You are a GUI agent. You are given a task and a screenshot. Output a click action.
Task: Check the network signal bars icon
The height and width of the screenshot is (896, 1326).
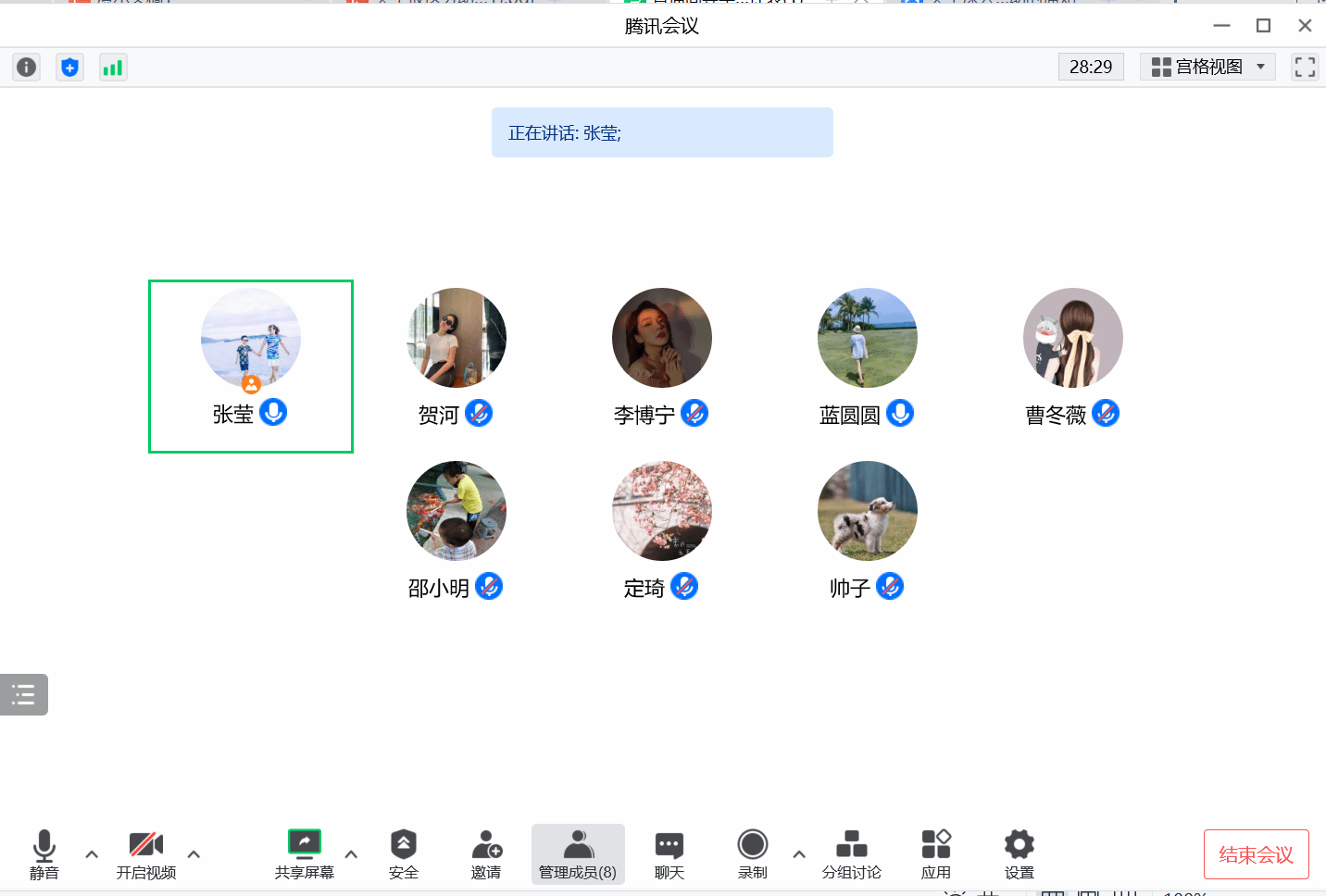tap(113, 67)
